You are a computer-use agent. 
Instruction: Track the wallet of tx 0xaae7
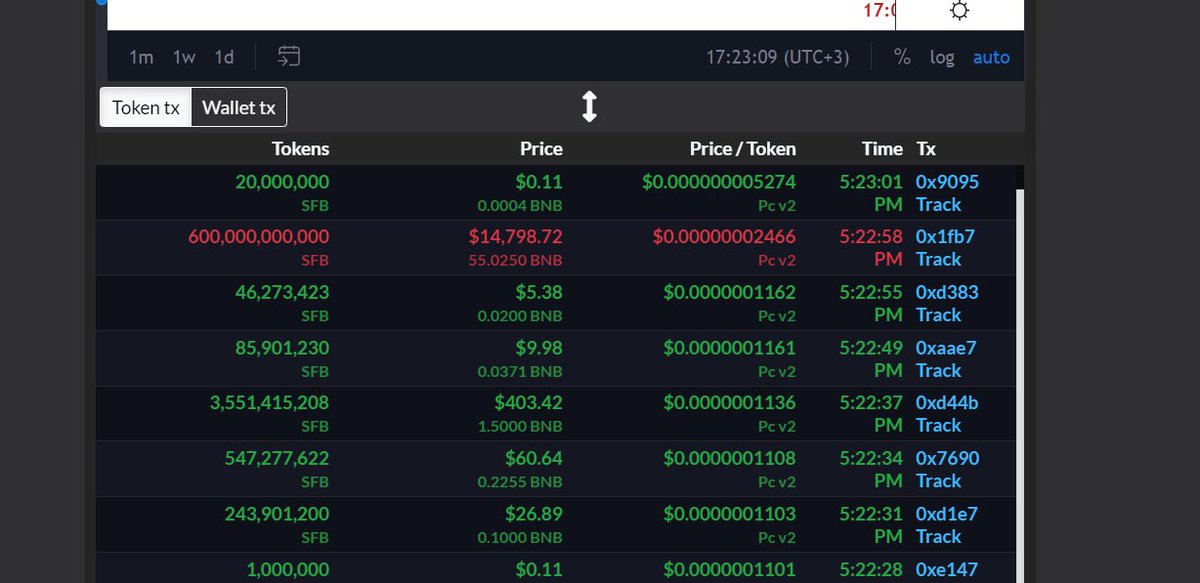tap(938, 370)
